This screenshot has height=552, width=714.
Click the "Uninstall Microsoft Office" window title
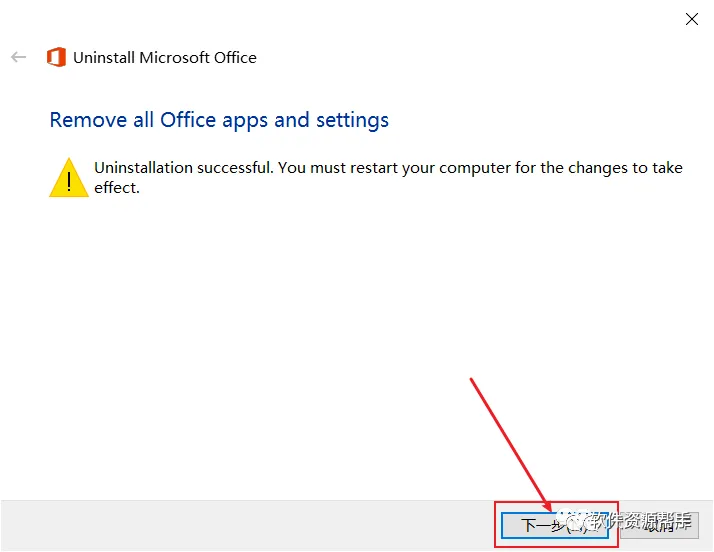tap(165, 58)
